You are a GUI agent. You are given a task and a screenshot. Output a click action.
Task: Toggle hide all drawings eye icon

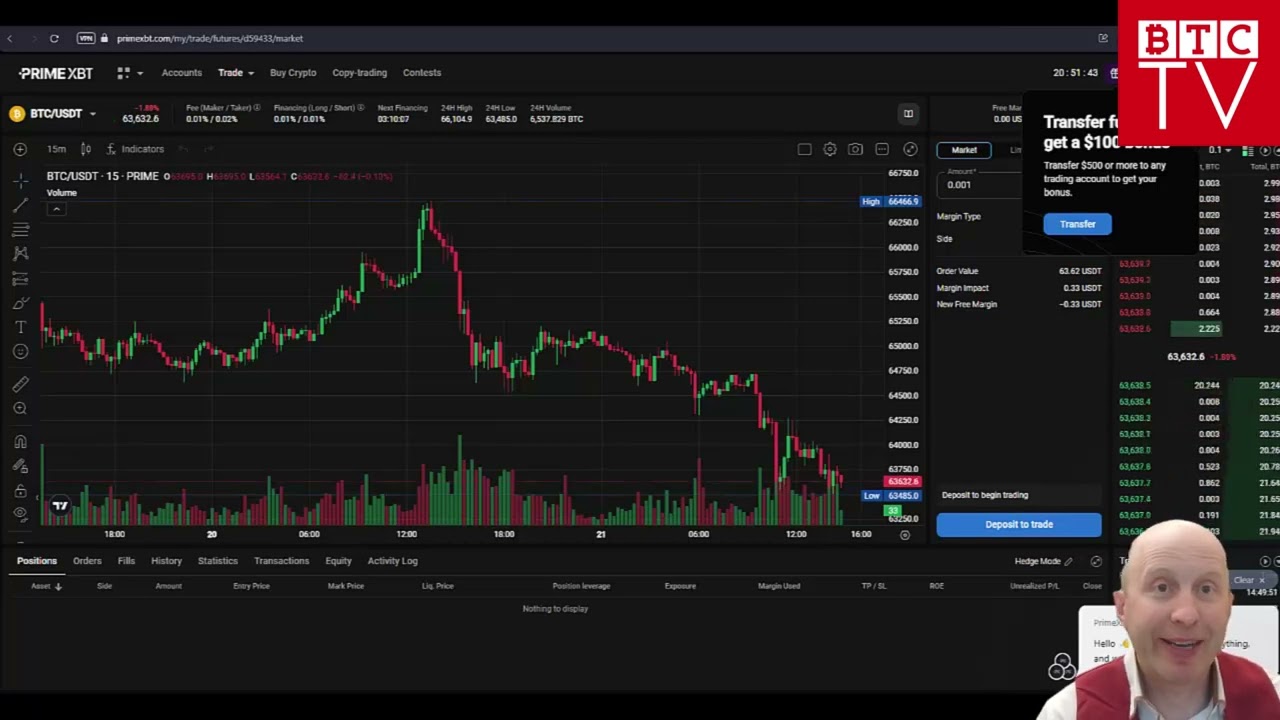tap(20, 514)
